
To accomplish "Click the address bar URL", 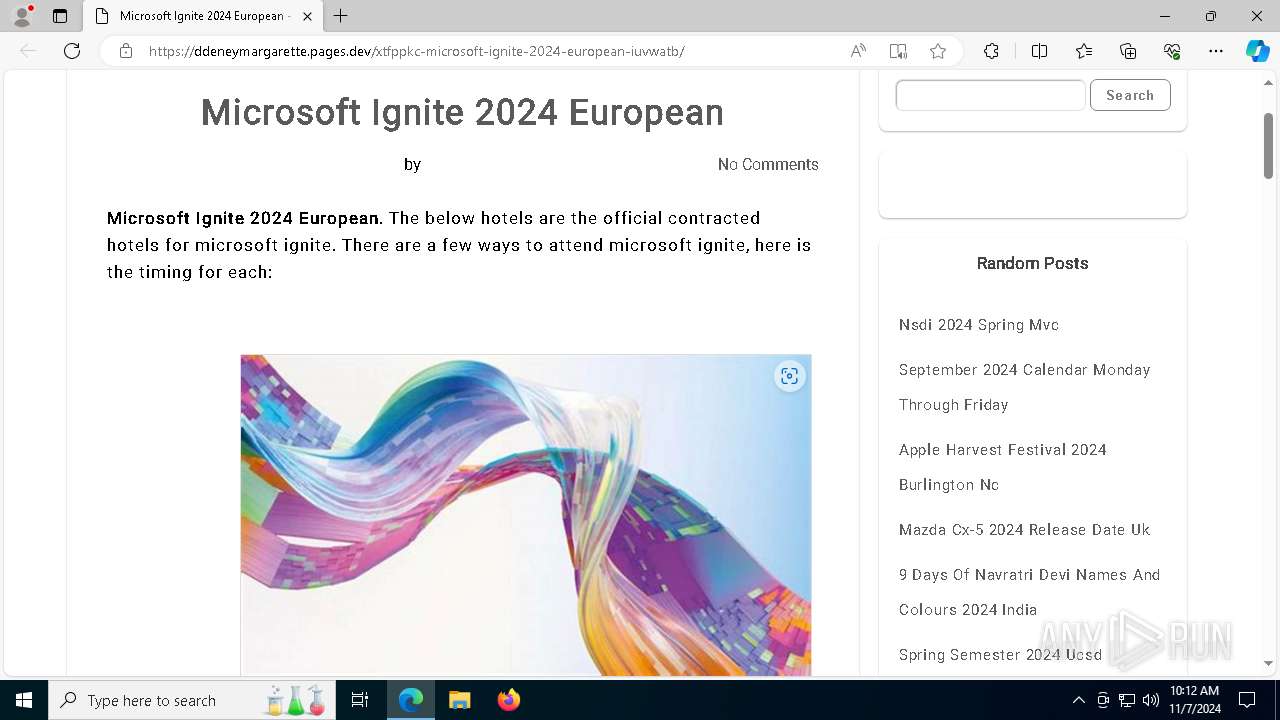I will (x=416, y=51).
